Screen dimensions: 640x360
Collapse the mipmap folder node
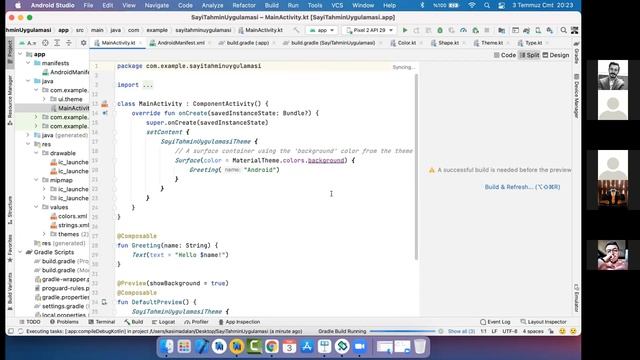click(36, 180)
